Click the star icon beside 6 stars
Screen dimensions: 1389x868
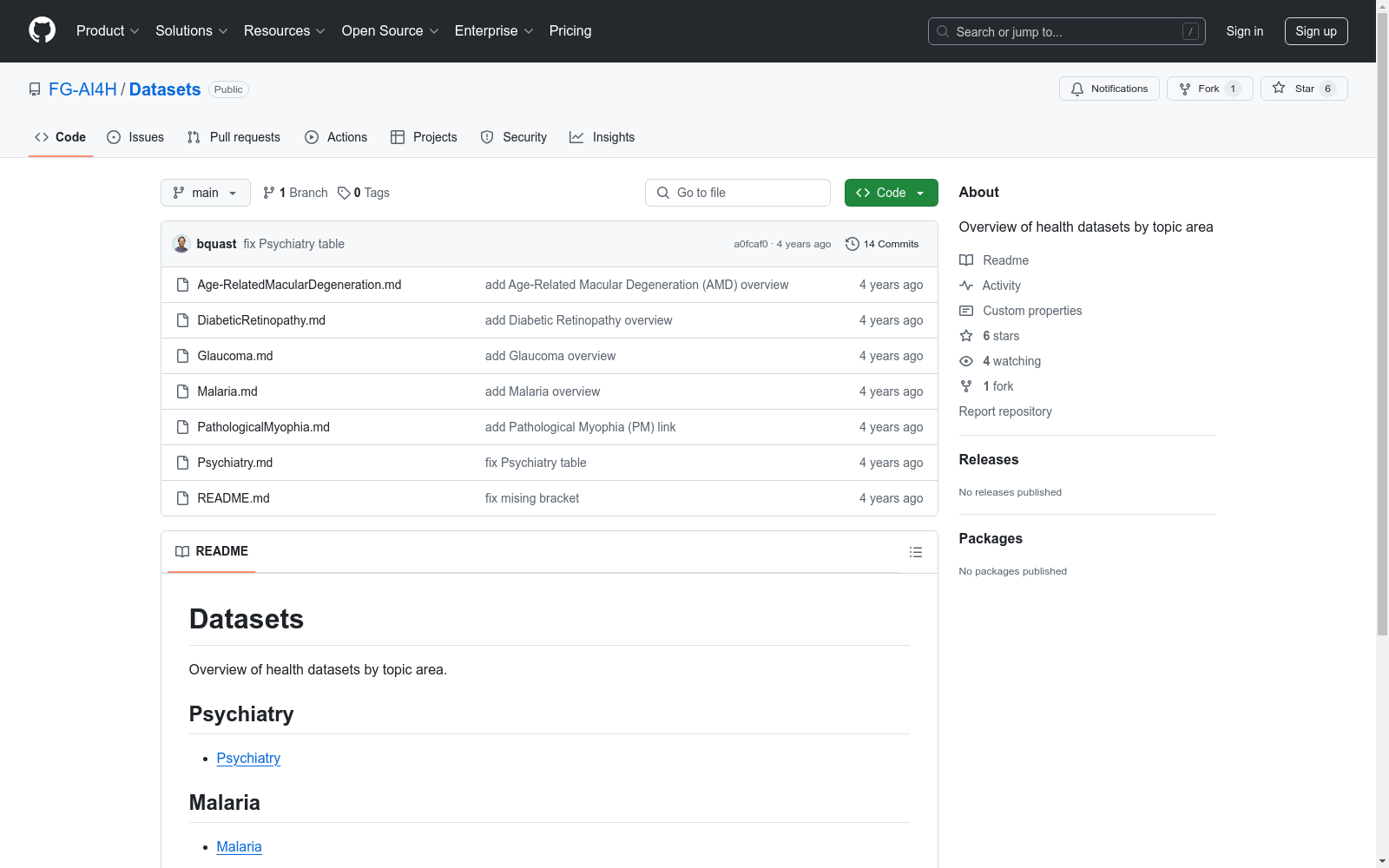[966, 336]
